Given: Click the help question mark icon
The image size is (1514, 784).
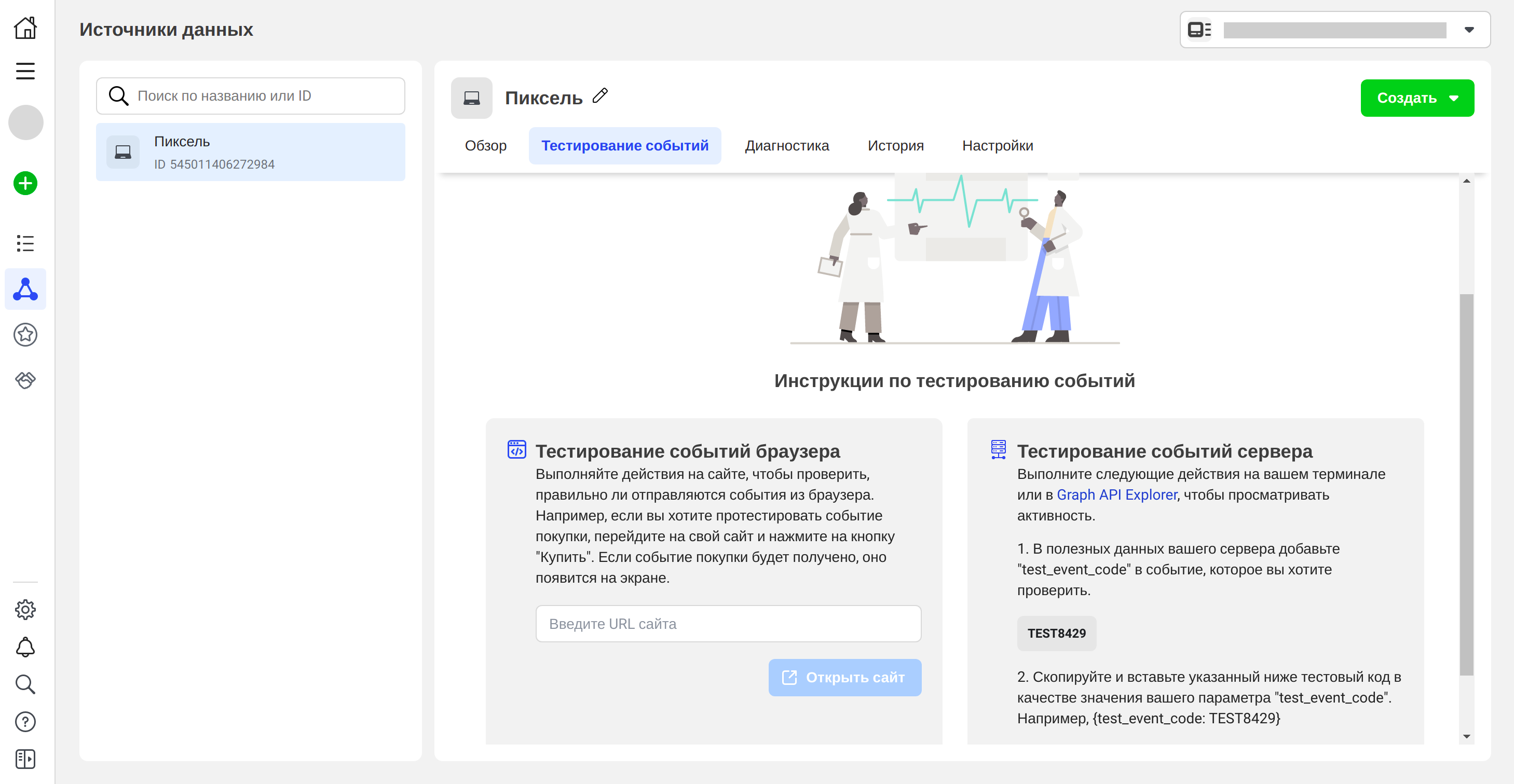Looking at the screenshot, I should coord(25,722).
